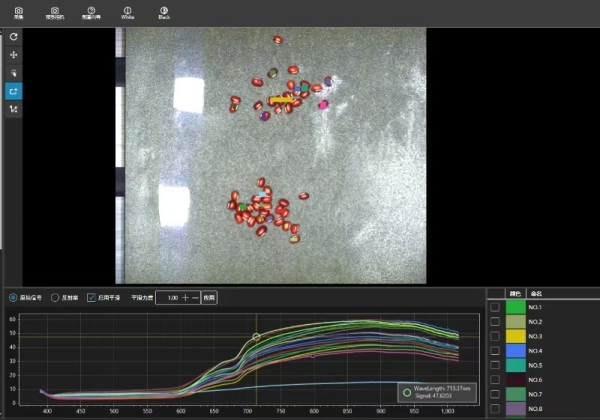Image resolution: width=600 pixels, height=420 pixels.
Task: Check the box for NO.4 spectrum row
Action: (x=495, y=351)
